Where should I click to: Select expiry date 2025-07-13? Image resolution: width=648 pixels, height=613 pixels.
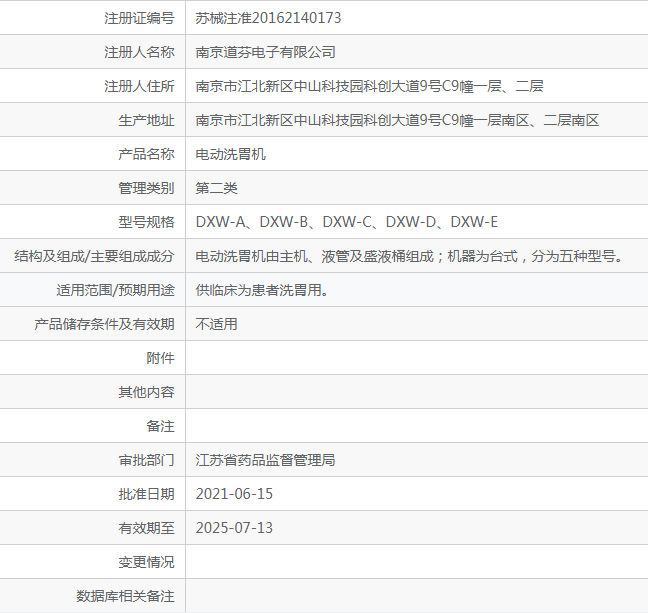(x=234, y=528)
